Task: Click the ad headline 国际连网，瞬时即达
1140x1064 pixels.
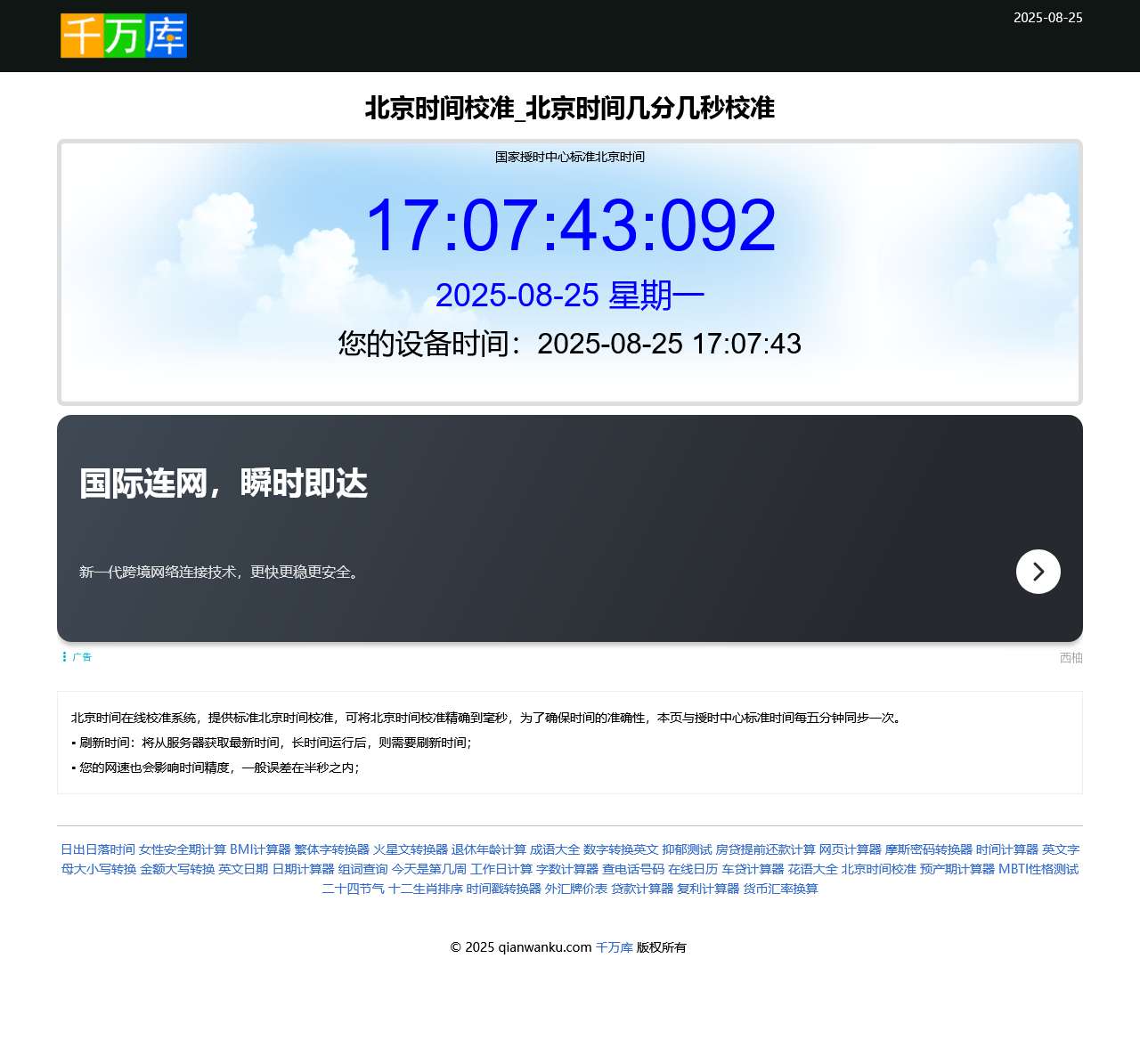Action: 224,483
